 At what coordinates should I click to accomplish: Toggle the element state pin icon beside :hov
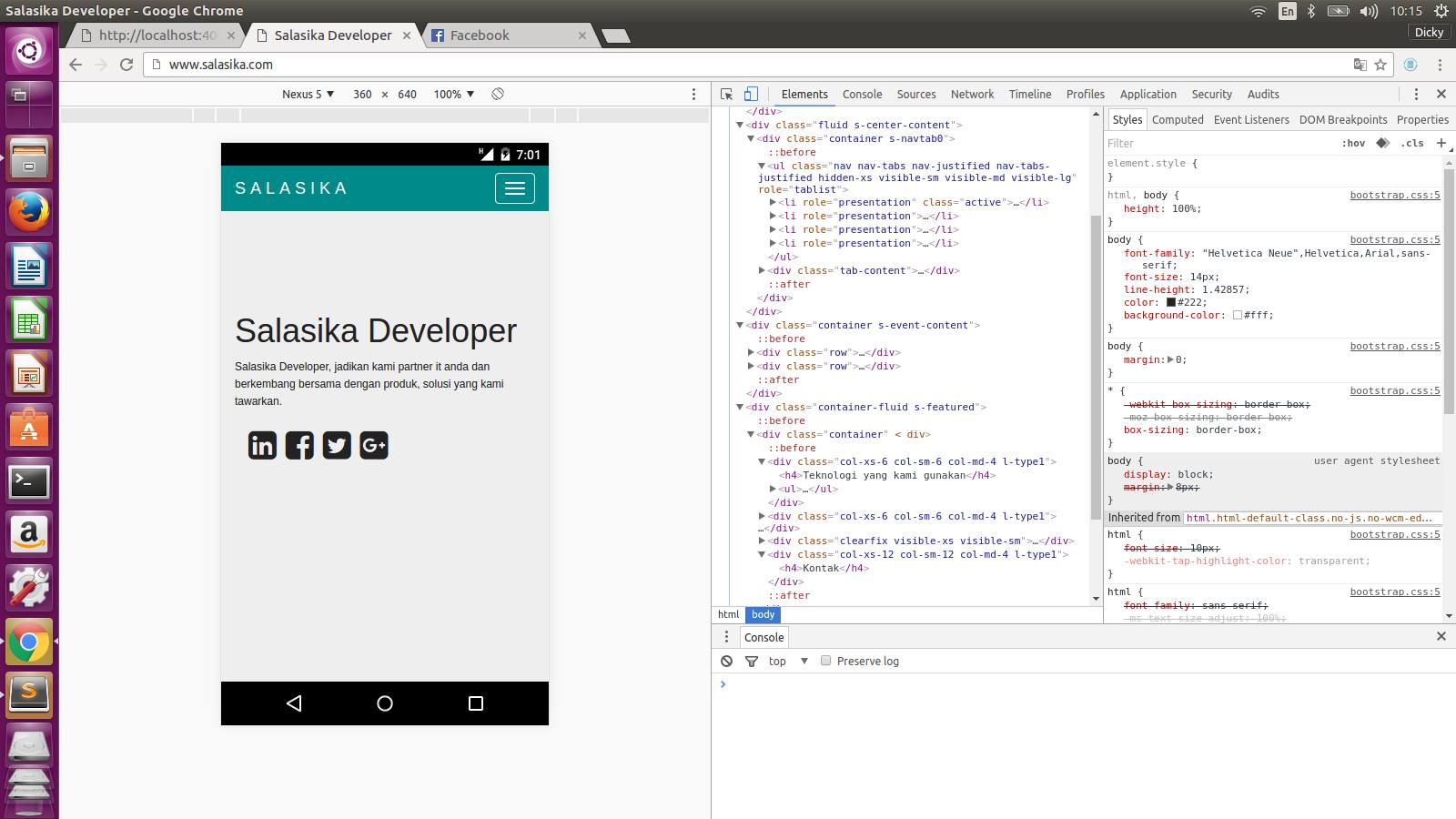click(1383, 143)
